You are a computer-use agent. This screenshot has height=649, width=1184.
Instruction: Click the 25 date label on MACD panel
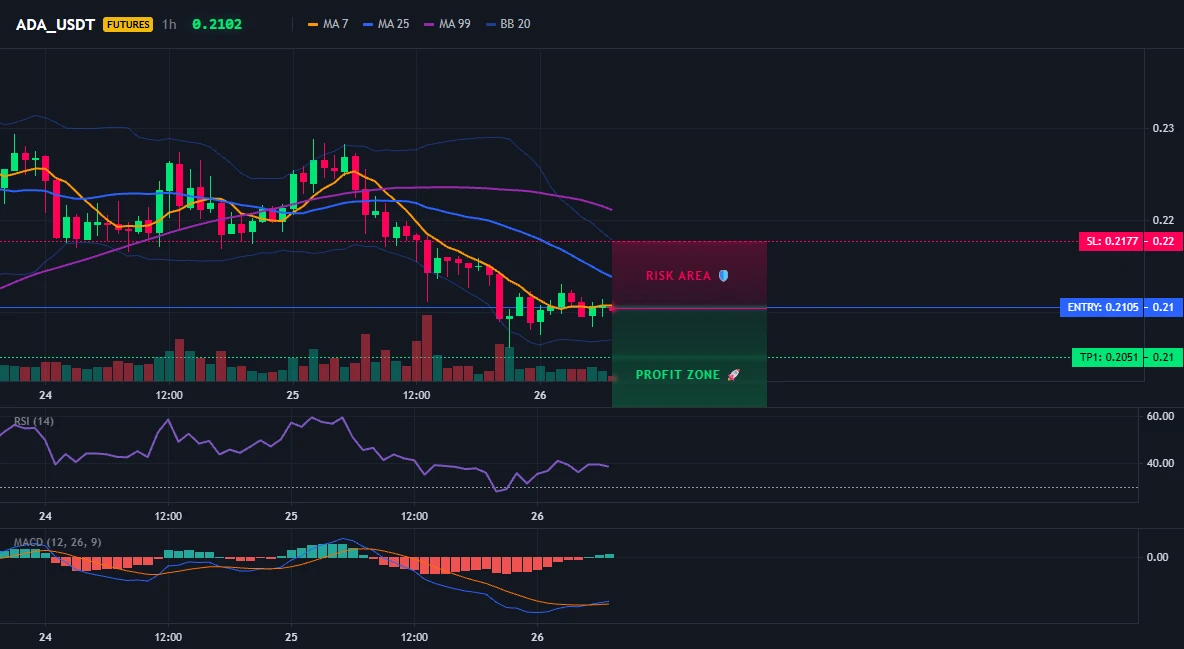click(x=291, y=637)
